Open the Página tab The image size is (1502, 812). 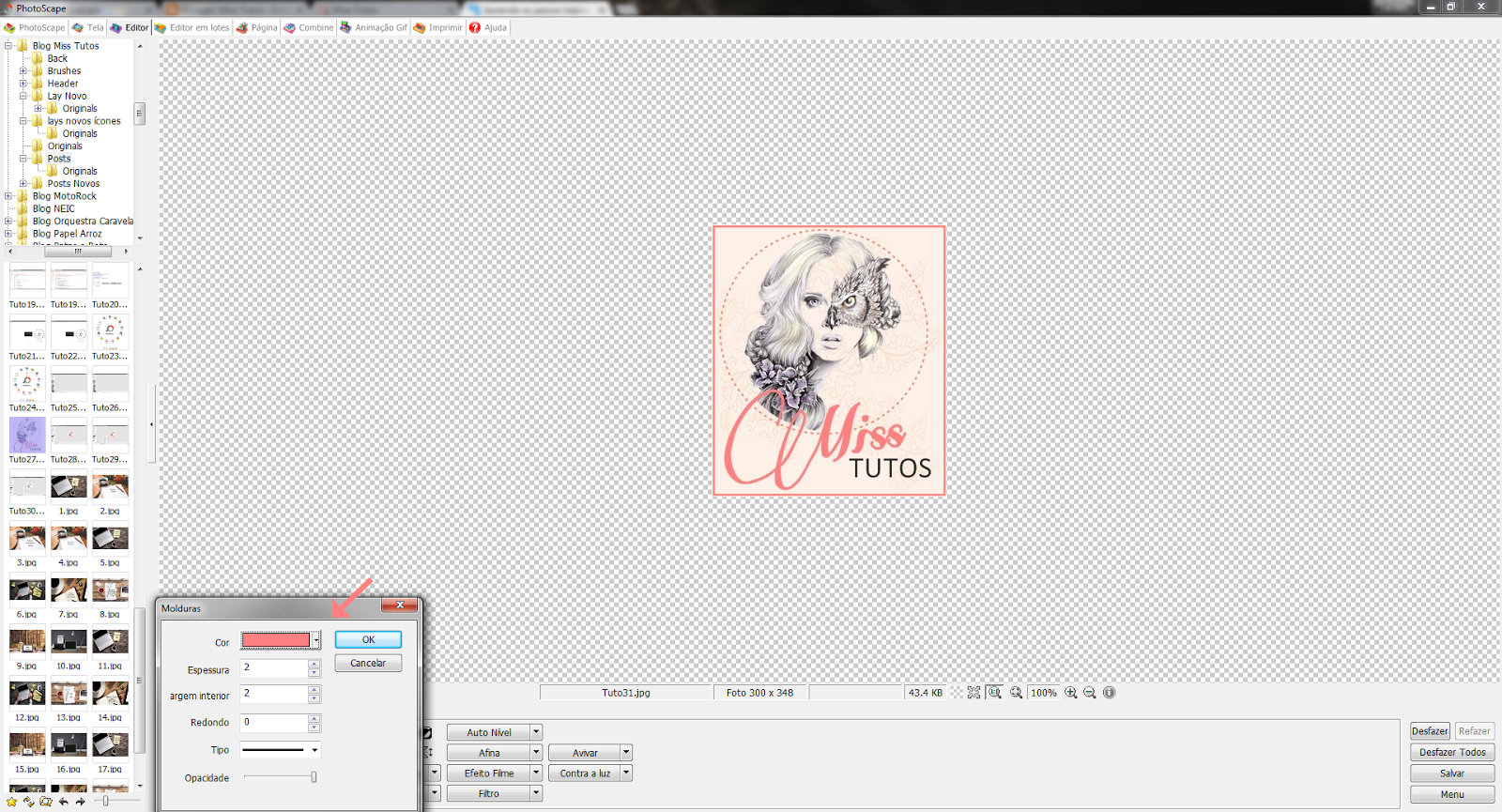pos(257,27)
